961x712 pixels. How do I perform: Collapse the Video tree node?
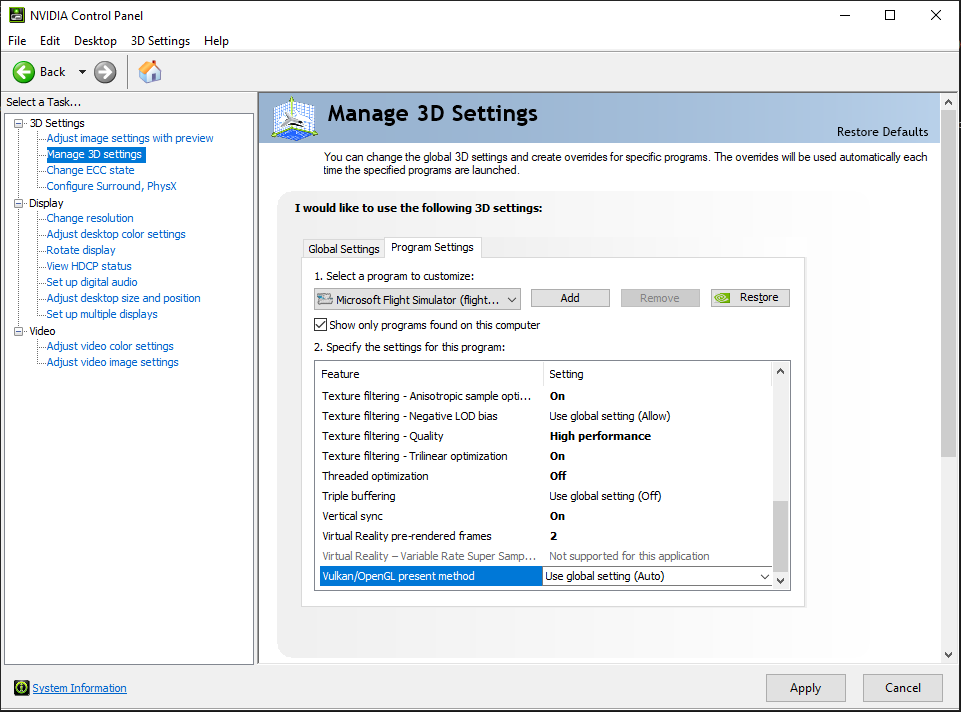click(x=18, y=331)
